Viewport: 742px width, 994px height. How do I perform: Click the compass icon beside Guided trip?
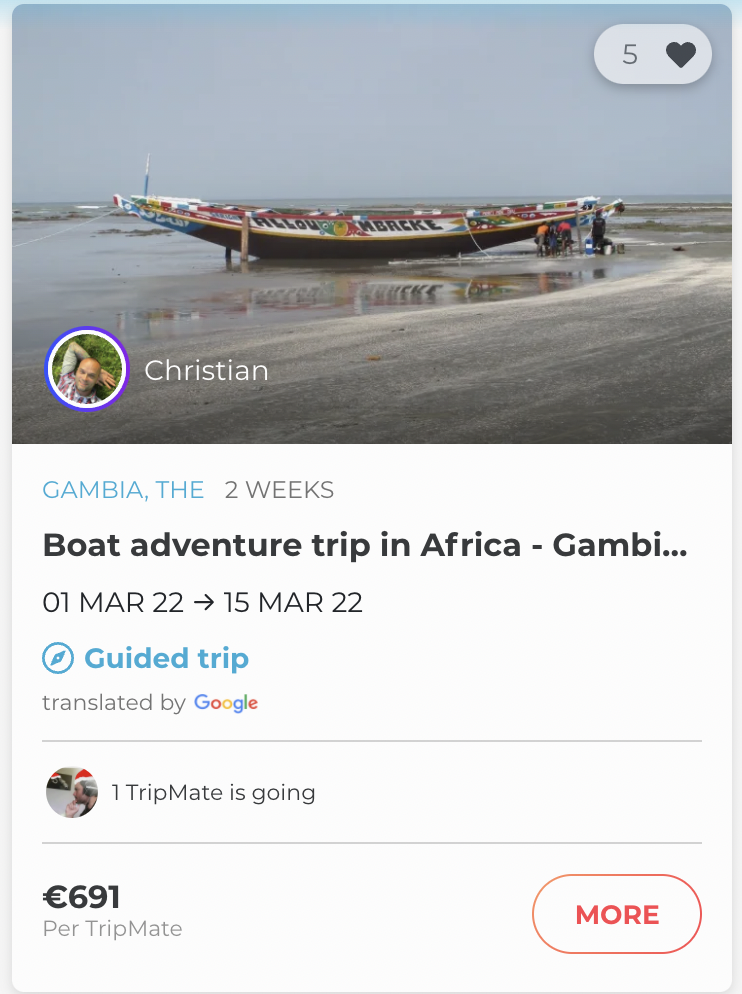pyautogui.click(x=58, y=659)
